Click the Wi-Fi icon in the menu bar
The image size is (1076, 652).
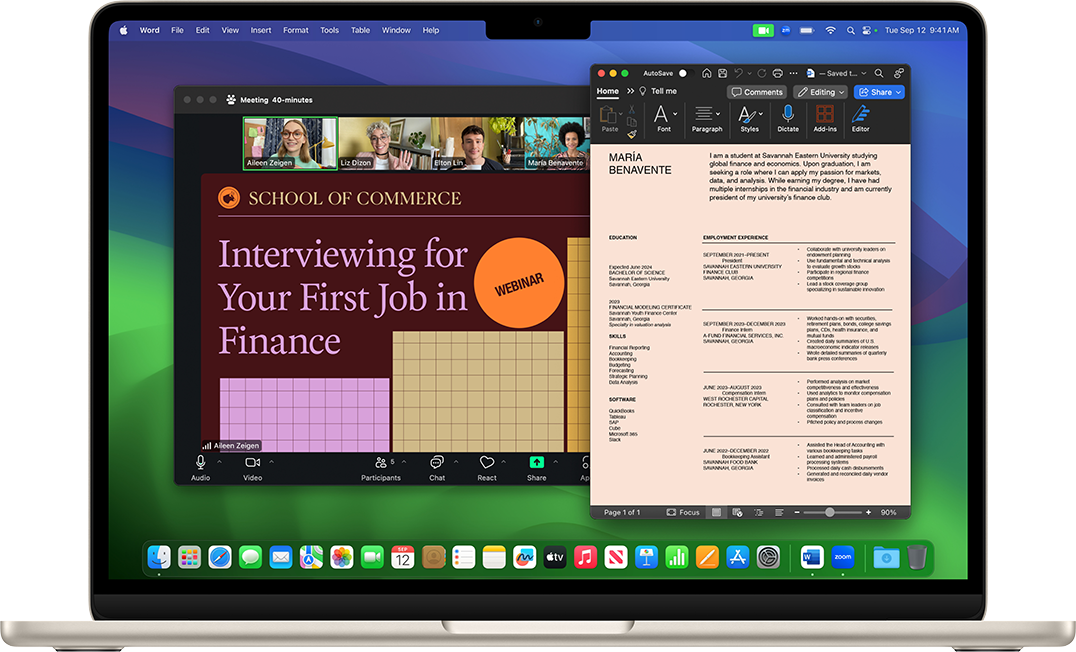[830, 30]
